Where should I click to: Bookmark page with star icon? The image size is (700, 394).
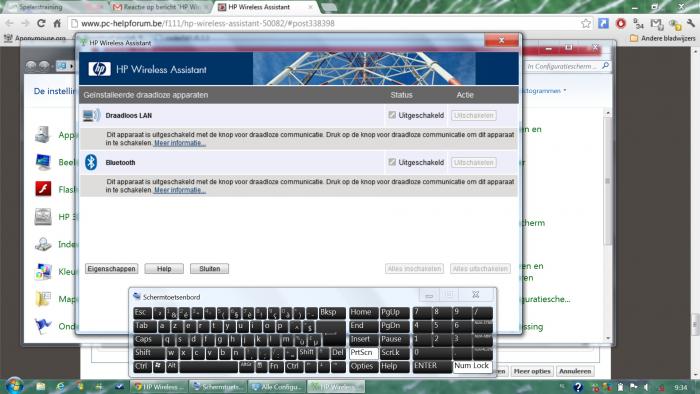pos(586,23)
